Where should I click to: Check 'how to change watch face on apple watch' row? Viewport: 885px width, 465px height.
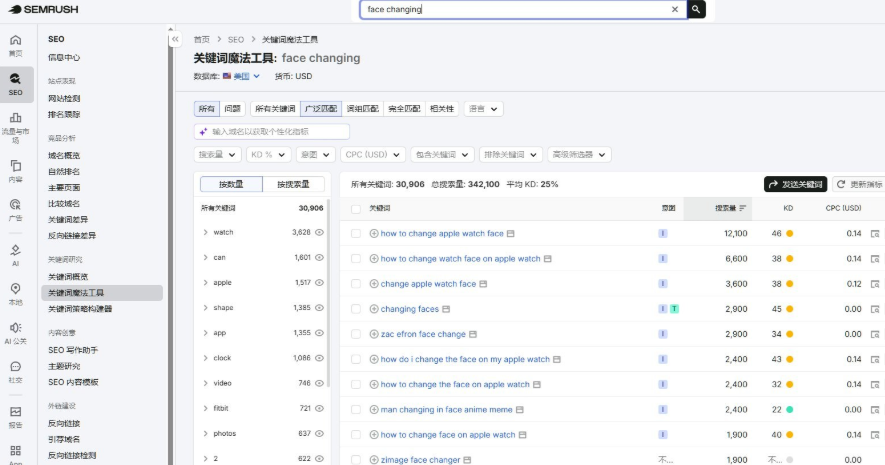(x=356, y=258)
